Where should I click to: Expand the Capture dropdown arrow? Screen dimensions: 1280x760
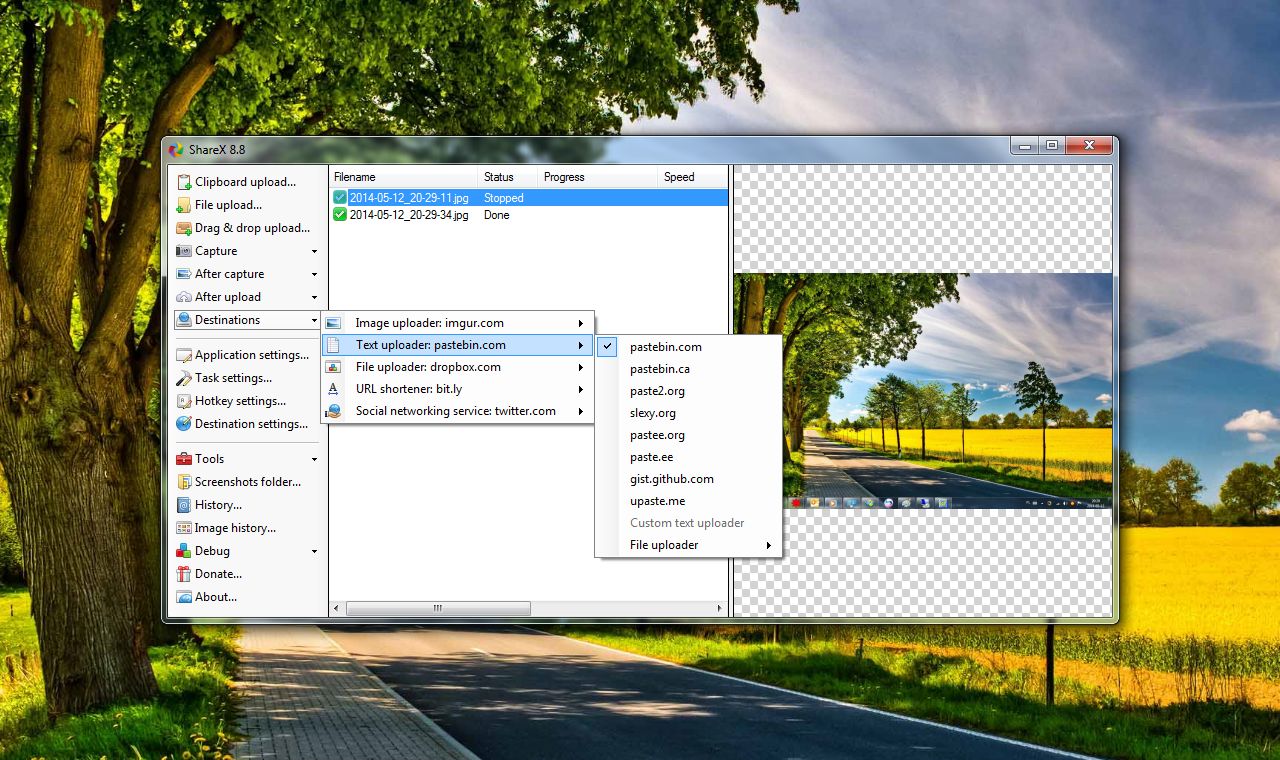point(314,252)
